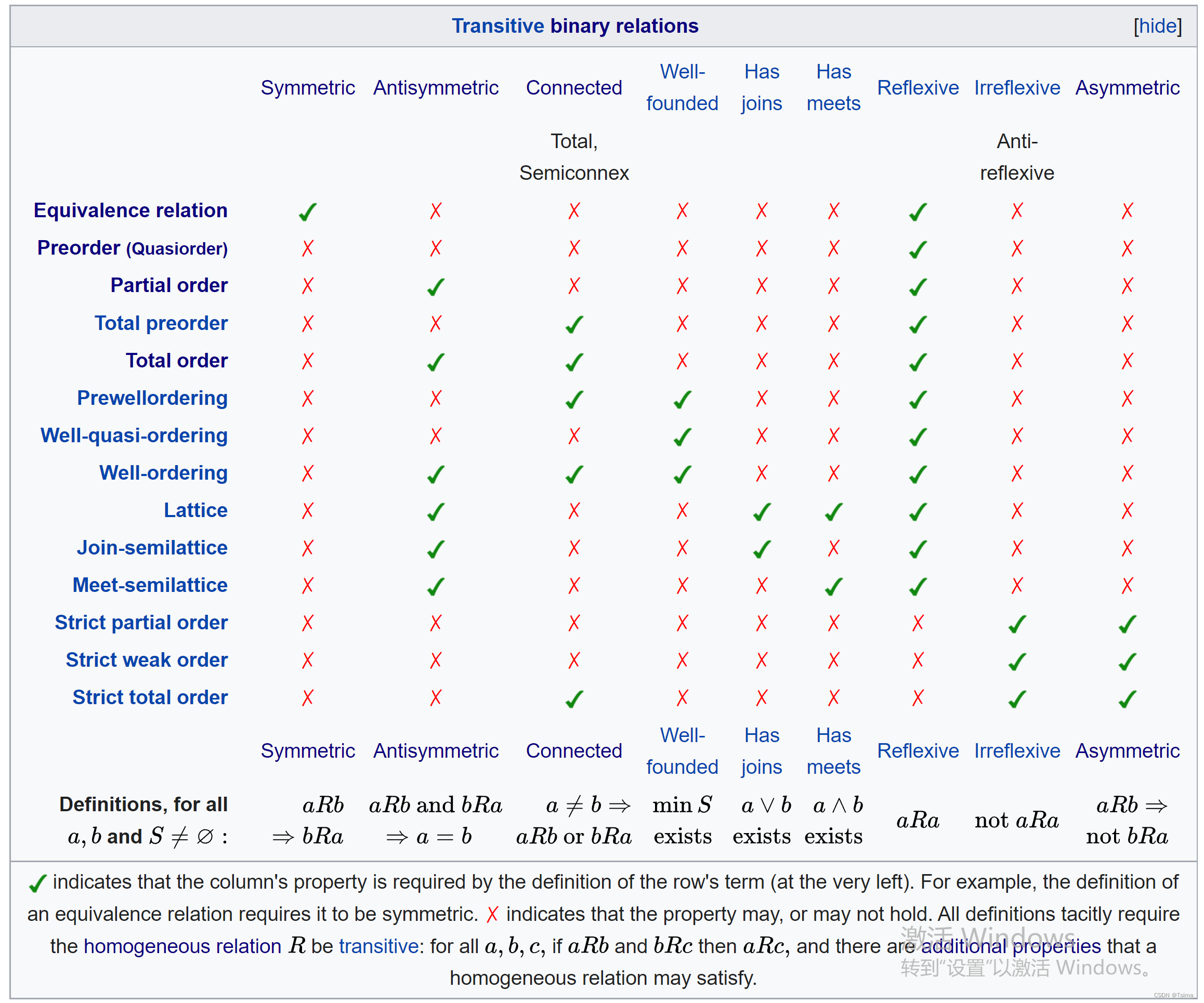1204x1003 pixels.
Task: Click checkmark for Total preorder Connected
Action: [x=574, y=324]
